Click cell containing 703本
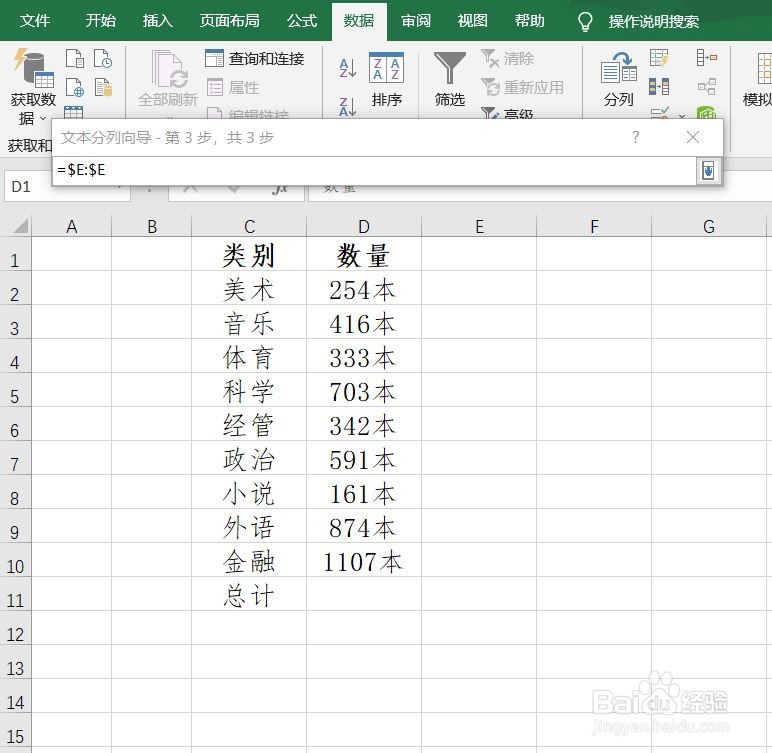 (x=364, y=390)
